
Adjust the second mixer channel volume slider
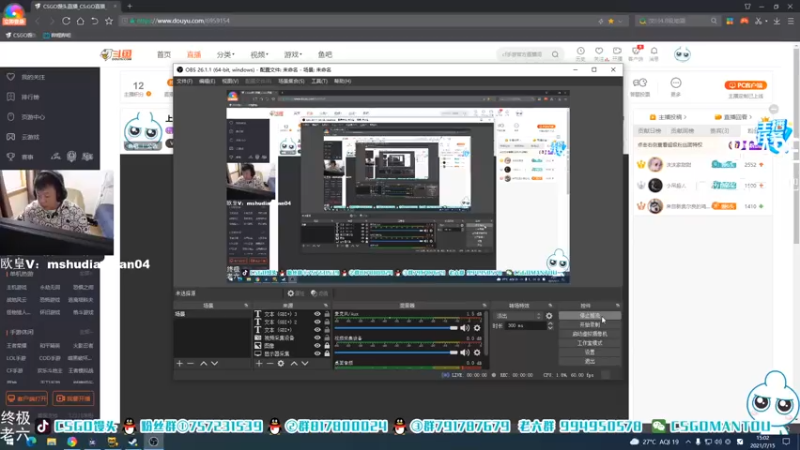click(x=396, y=353)
